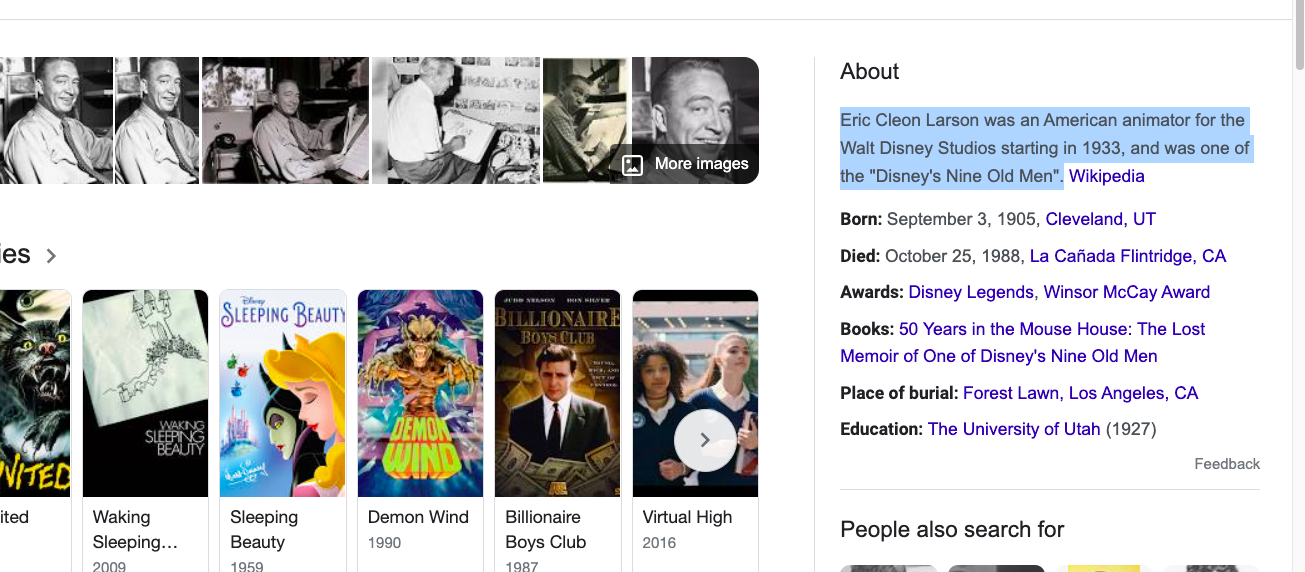Screen dimensions: 1305x572
Task: Visit the Disney Legends award link
Action: coord(971,292)
